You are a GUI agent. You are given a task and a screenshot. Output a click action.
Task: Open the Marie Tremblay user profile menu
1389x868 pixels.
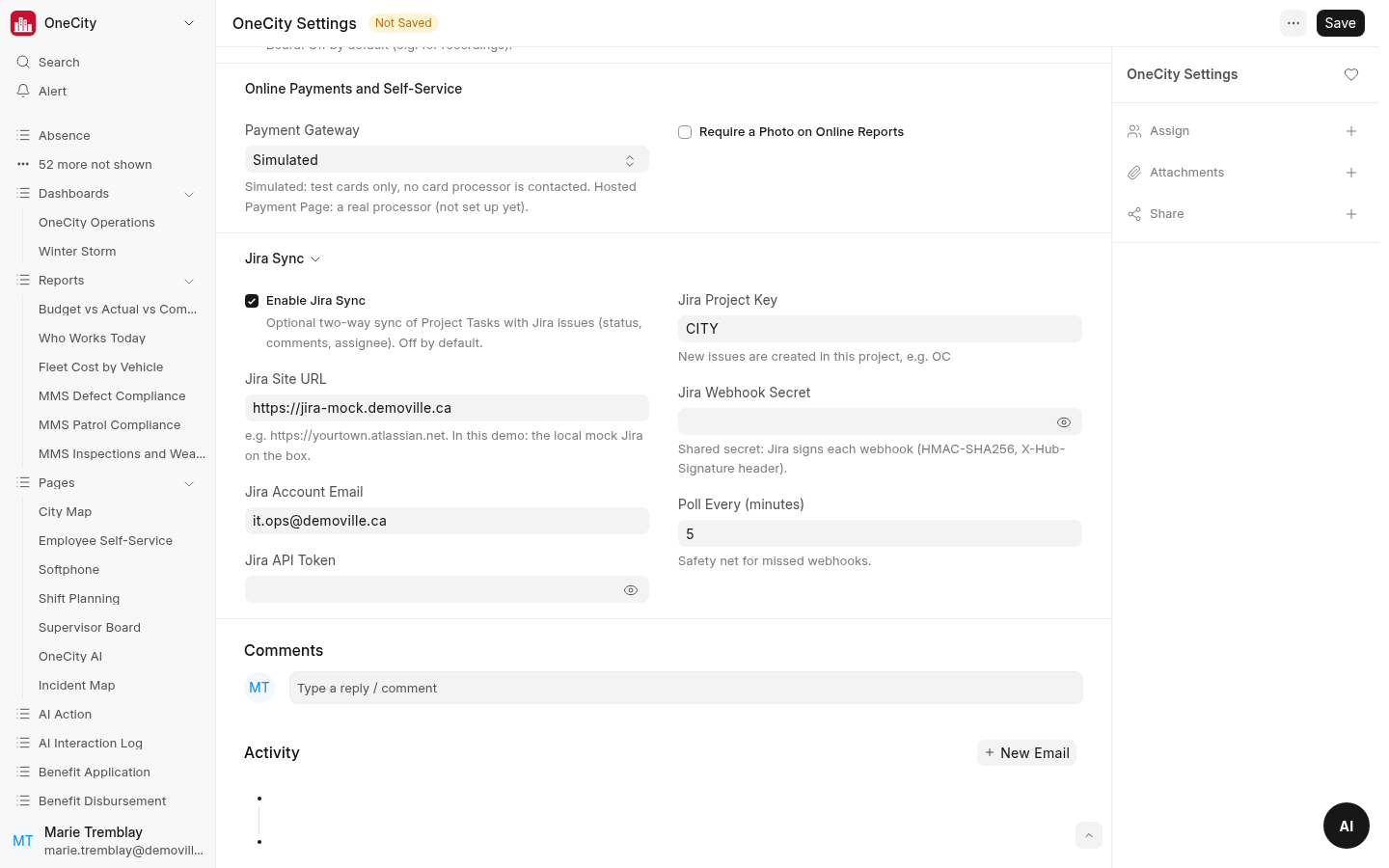[108, 840]
